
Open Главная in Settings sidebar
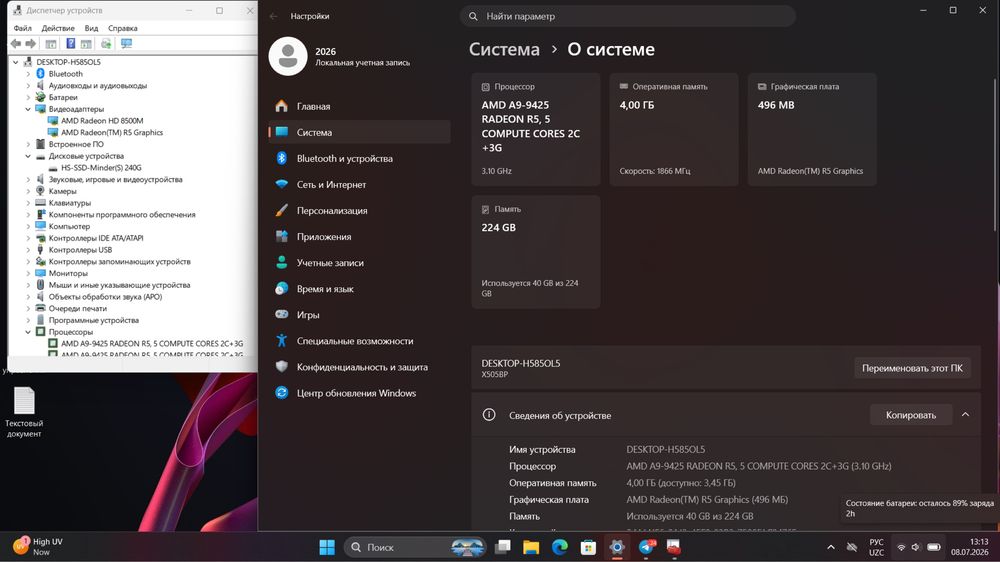click(360, 107)
